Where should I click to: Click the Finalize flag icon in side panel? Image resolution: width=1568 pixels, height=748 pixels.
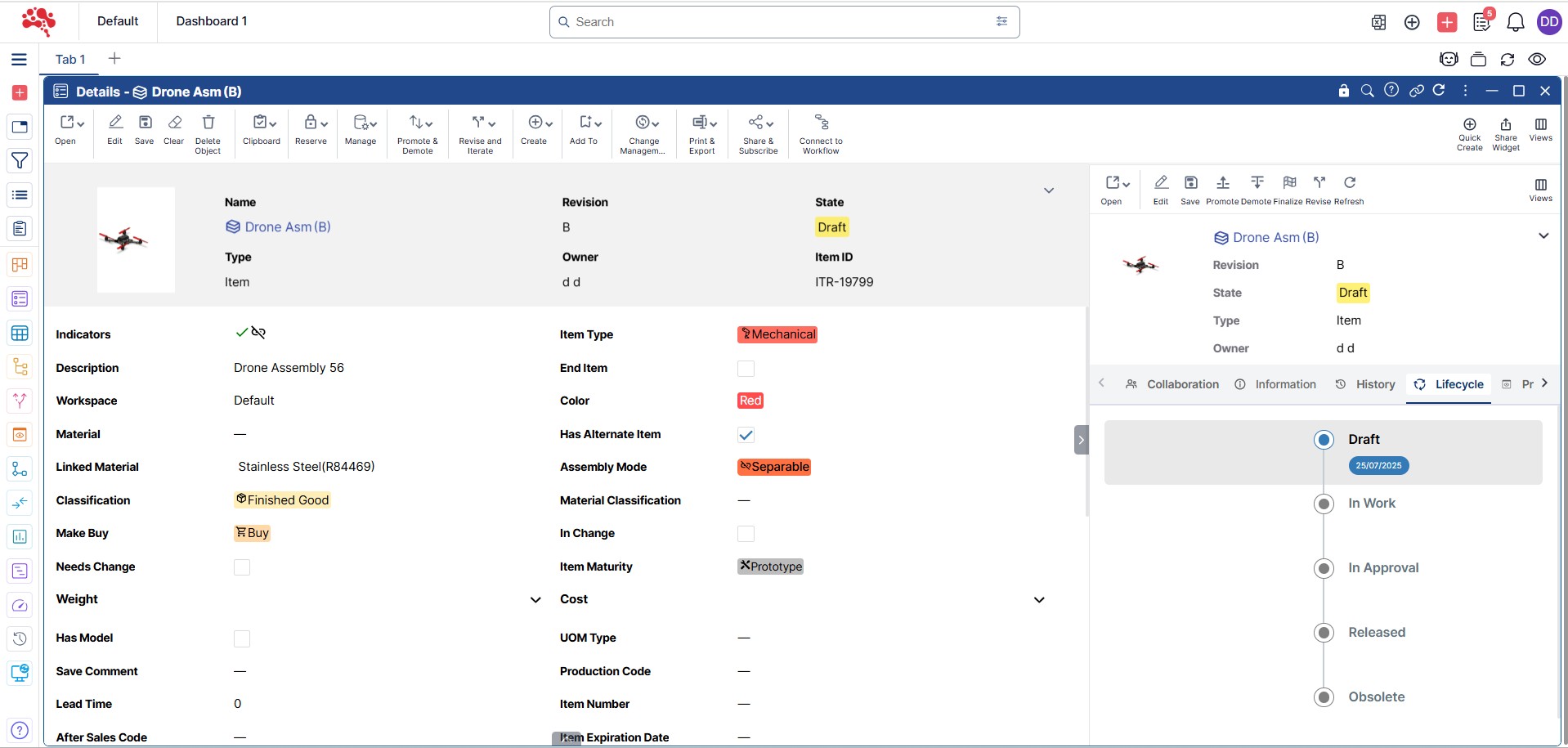1288,183
